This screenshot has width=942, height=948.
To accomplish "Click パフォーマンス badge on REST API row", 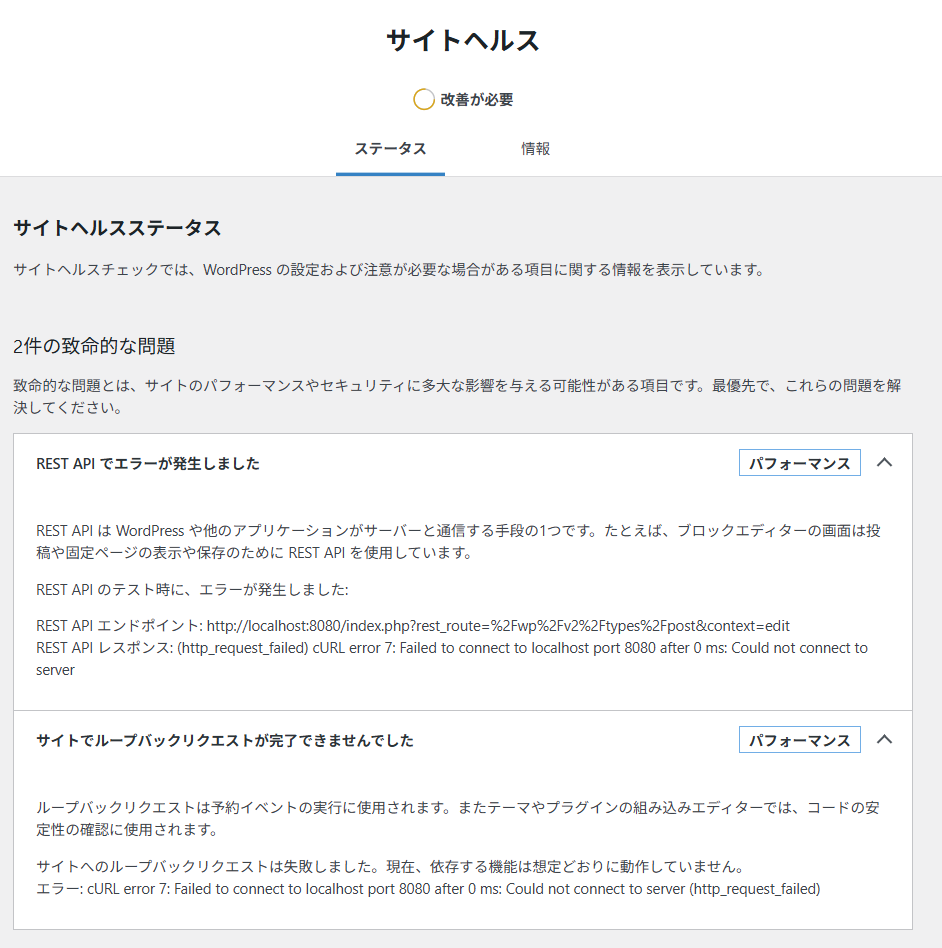I will pos(799,464).
